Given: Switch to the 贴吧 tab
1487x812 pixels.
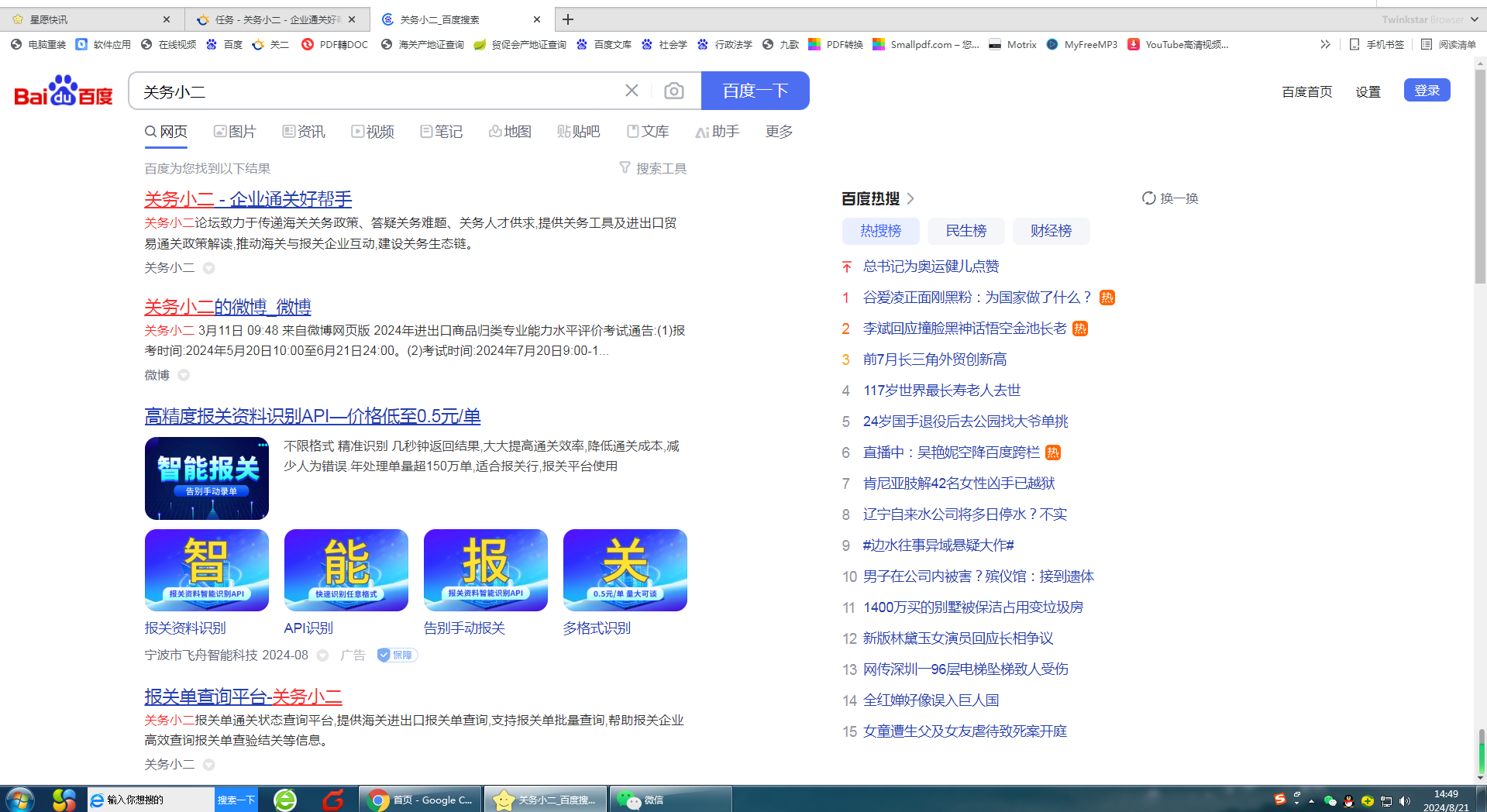Looking at the screenshot, I should tap(579, 132).
